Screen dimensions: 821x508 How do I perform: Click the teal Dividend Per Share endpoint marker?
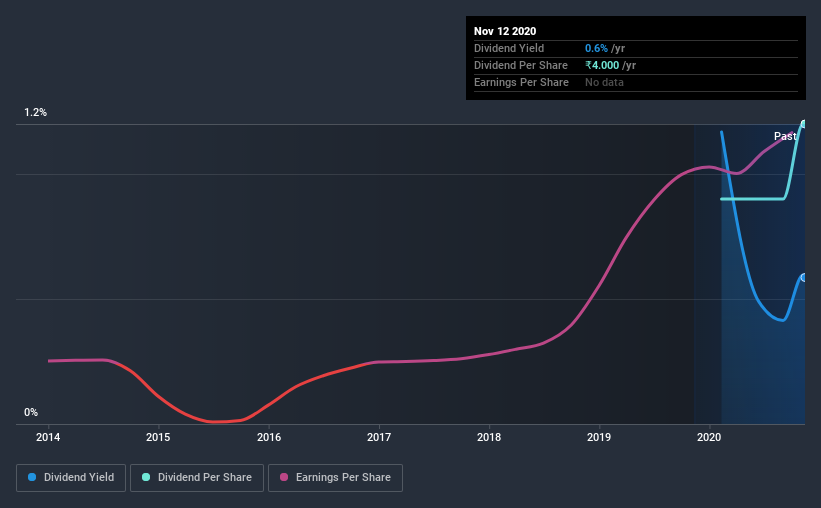(804, 124)
